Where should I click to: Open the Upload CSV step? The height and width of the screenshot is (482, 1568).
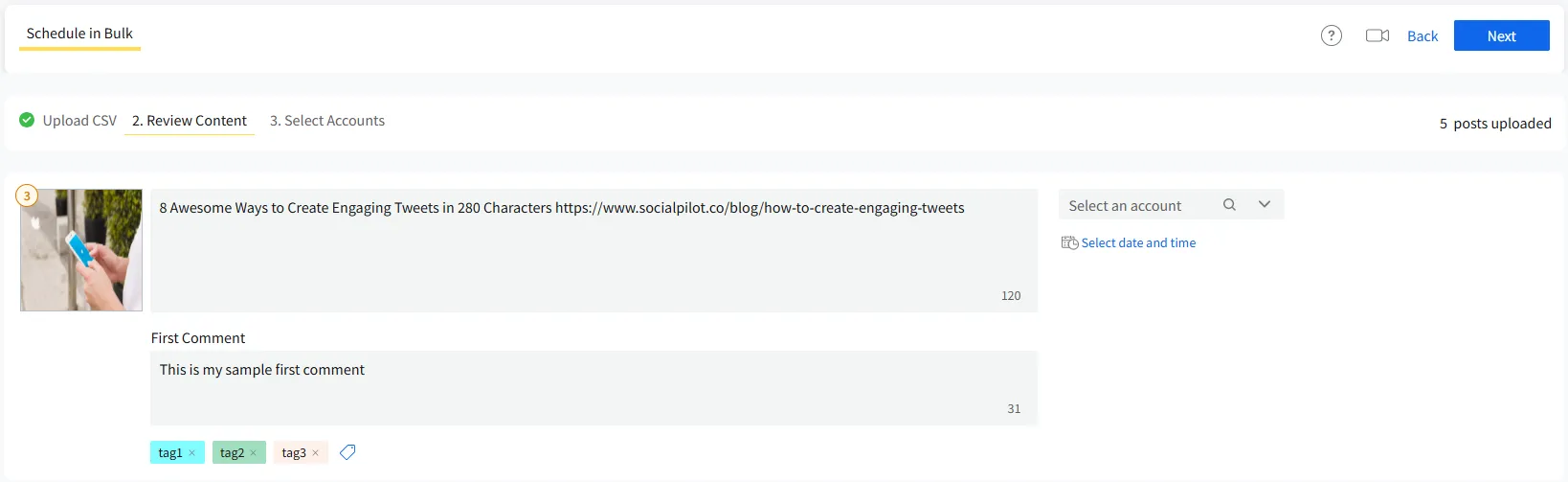79,121
